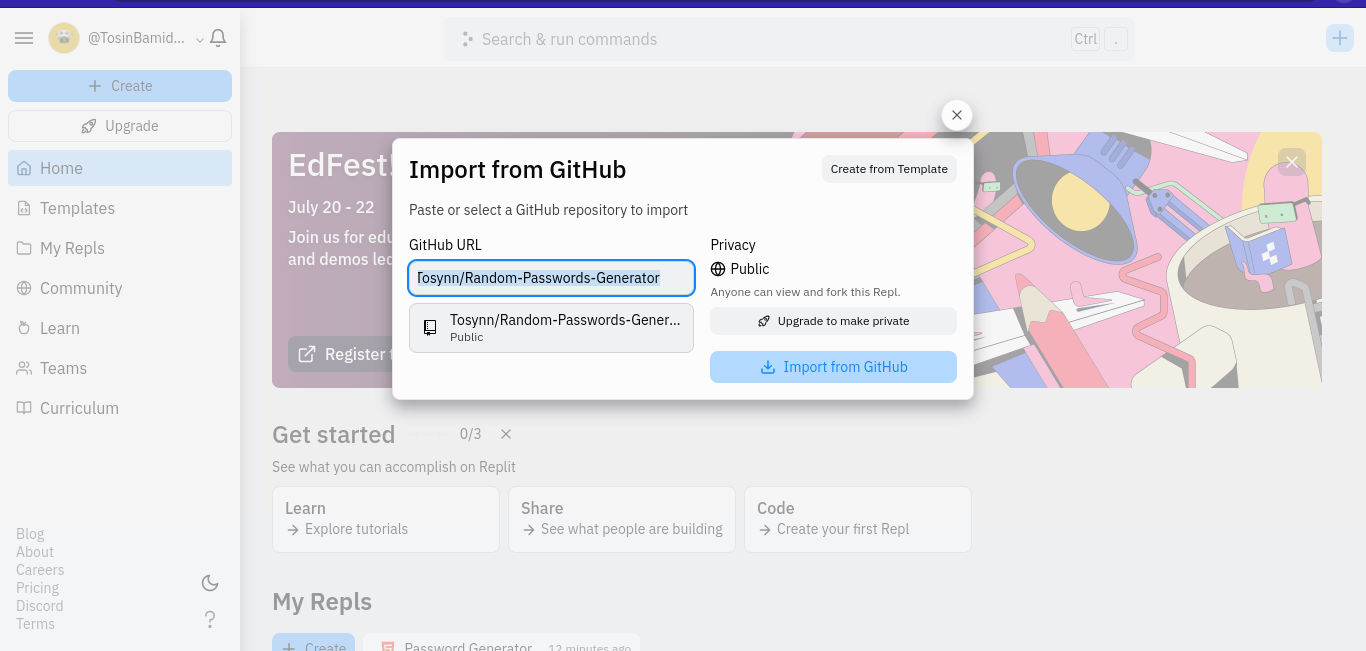This screenshot has height=651, width=1366.
Task: Open My Repls in sidebar
Action: coord(72,248)
